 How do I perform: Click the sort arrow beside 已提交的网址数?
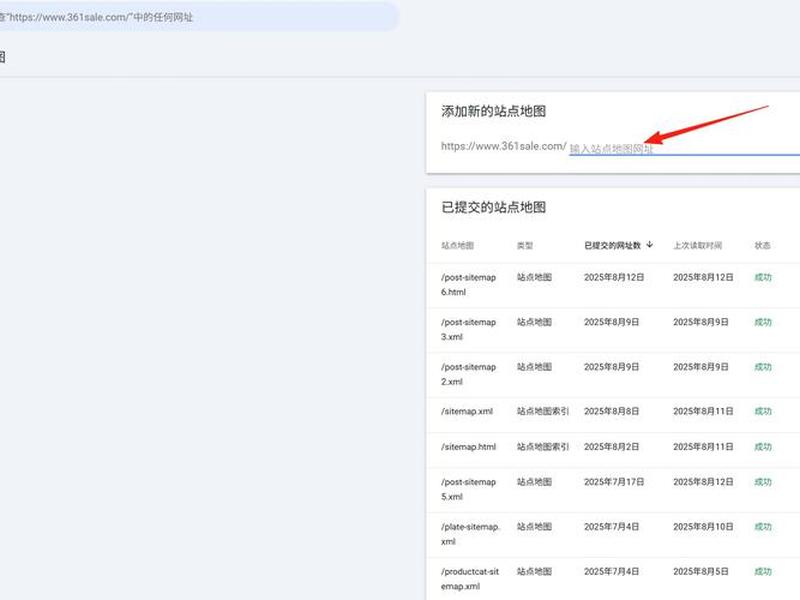coord(649,245)
